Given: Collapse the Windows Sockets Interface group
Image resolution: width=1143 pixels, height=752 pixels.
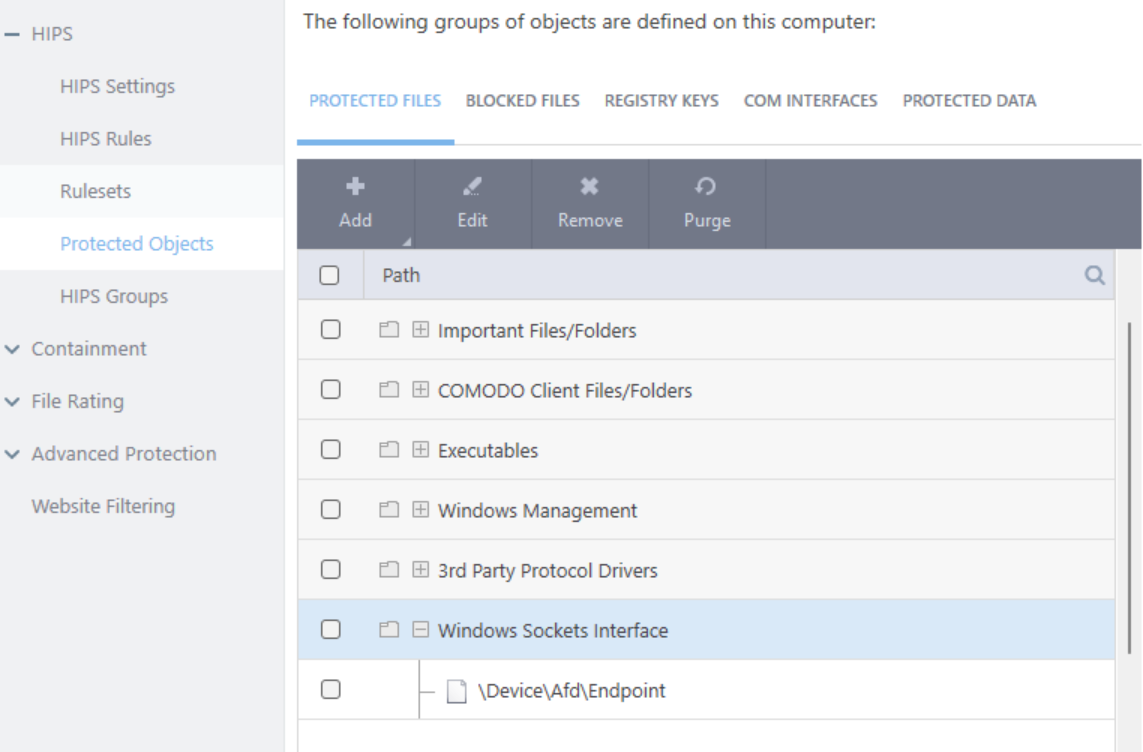Looking at the screenshot, I should pos(421,631).
